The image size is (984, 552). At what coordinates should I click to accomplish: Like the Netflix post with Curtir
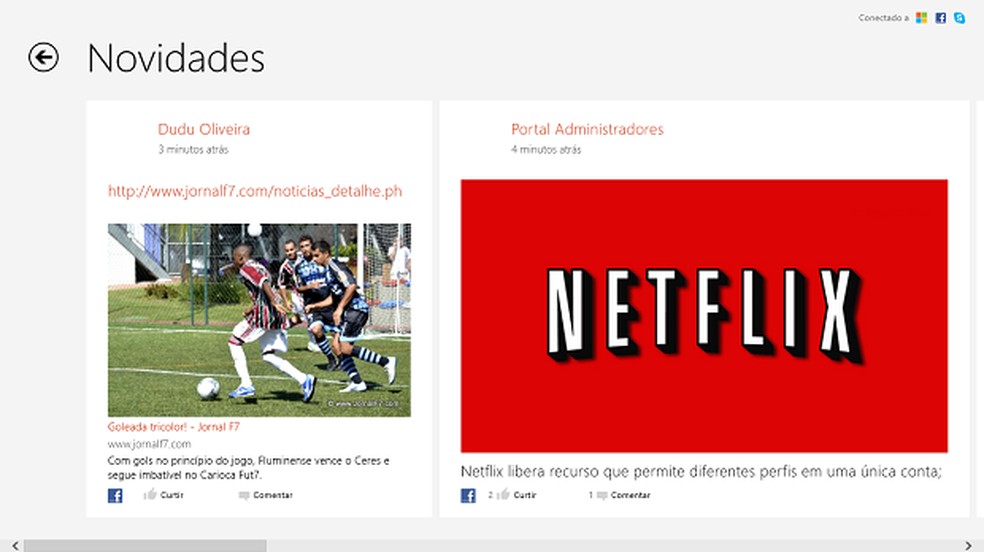point(517,495)
